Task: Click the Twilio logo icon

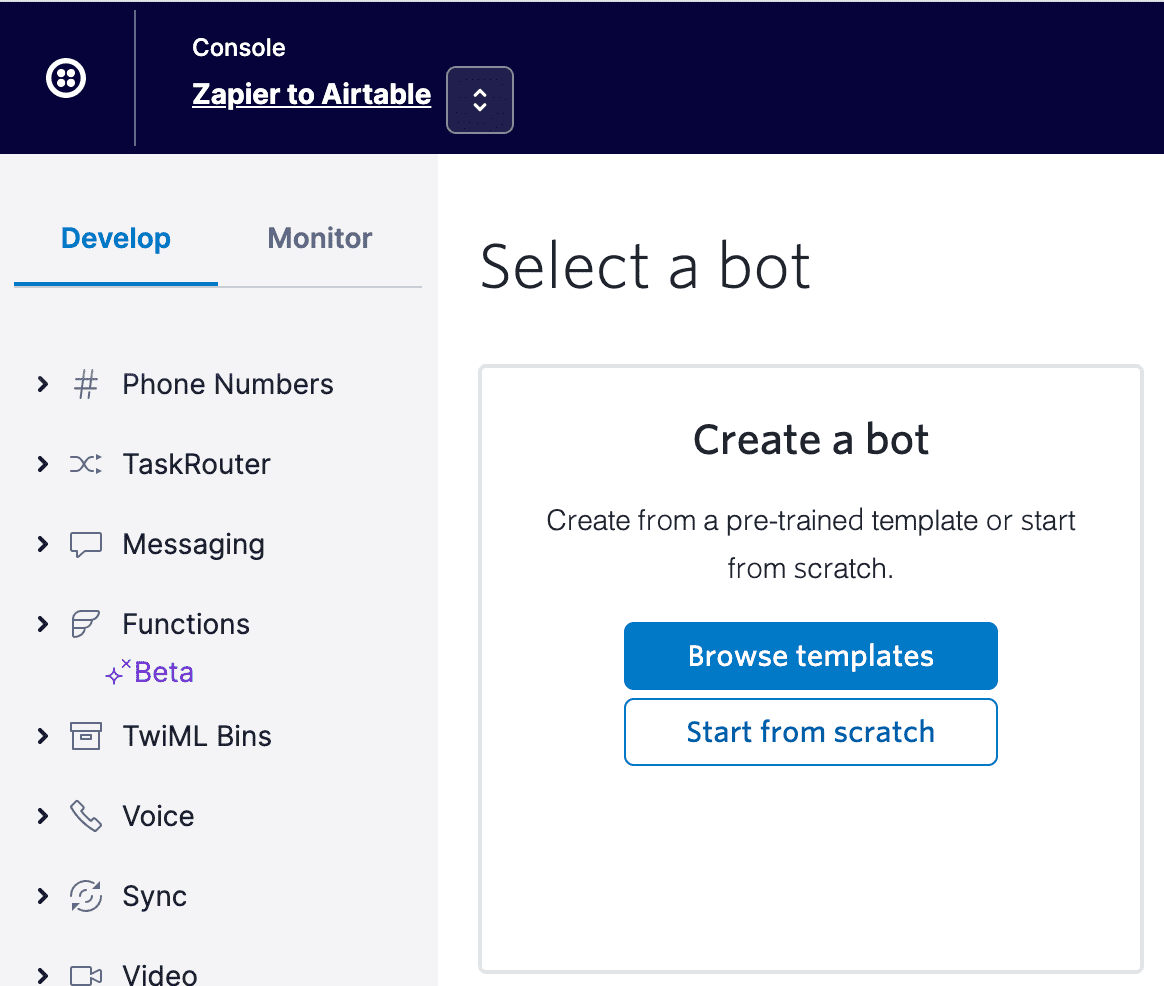Action: (x=66, y=78)
